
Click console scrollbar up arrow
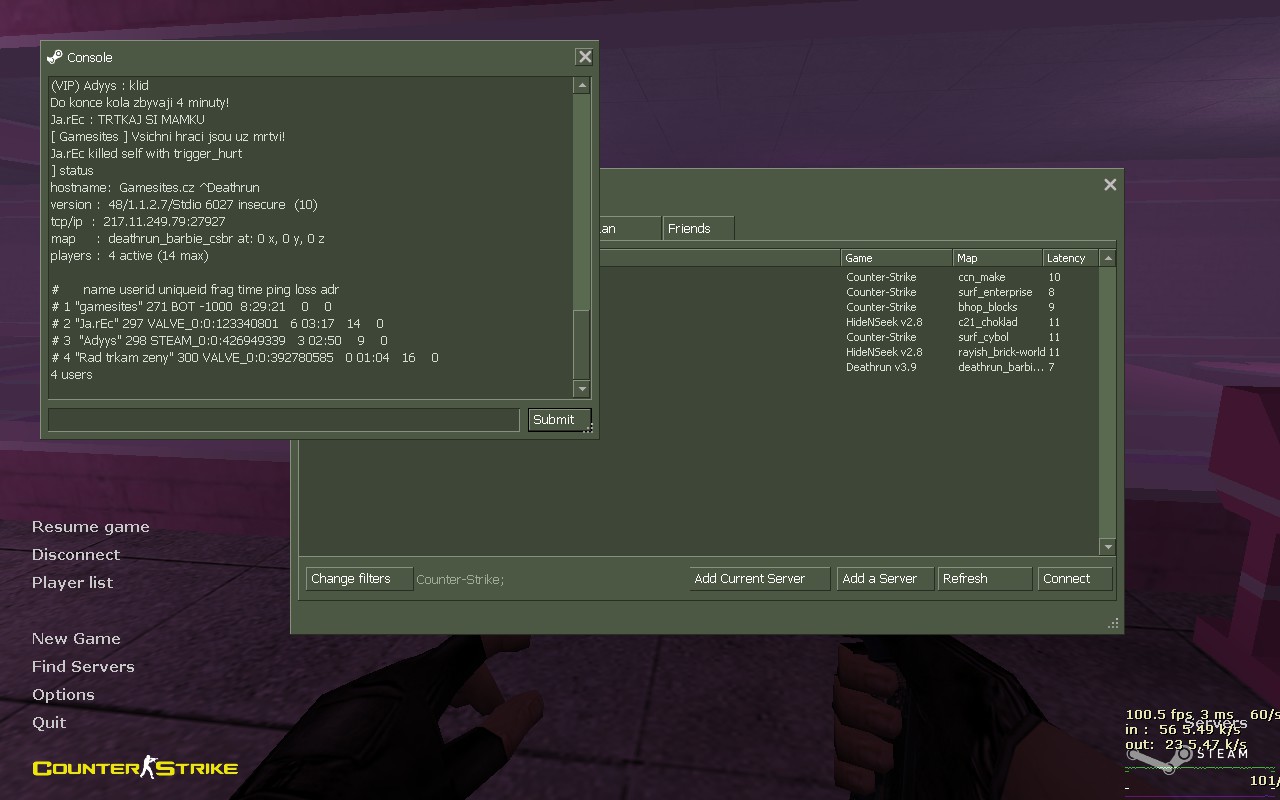click(x=582, y=85)
